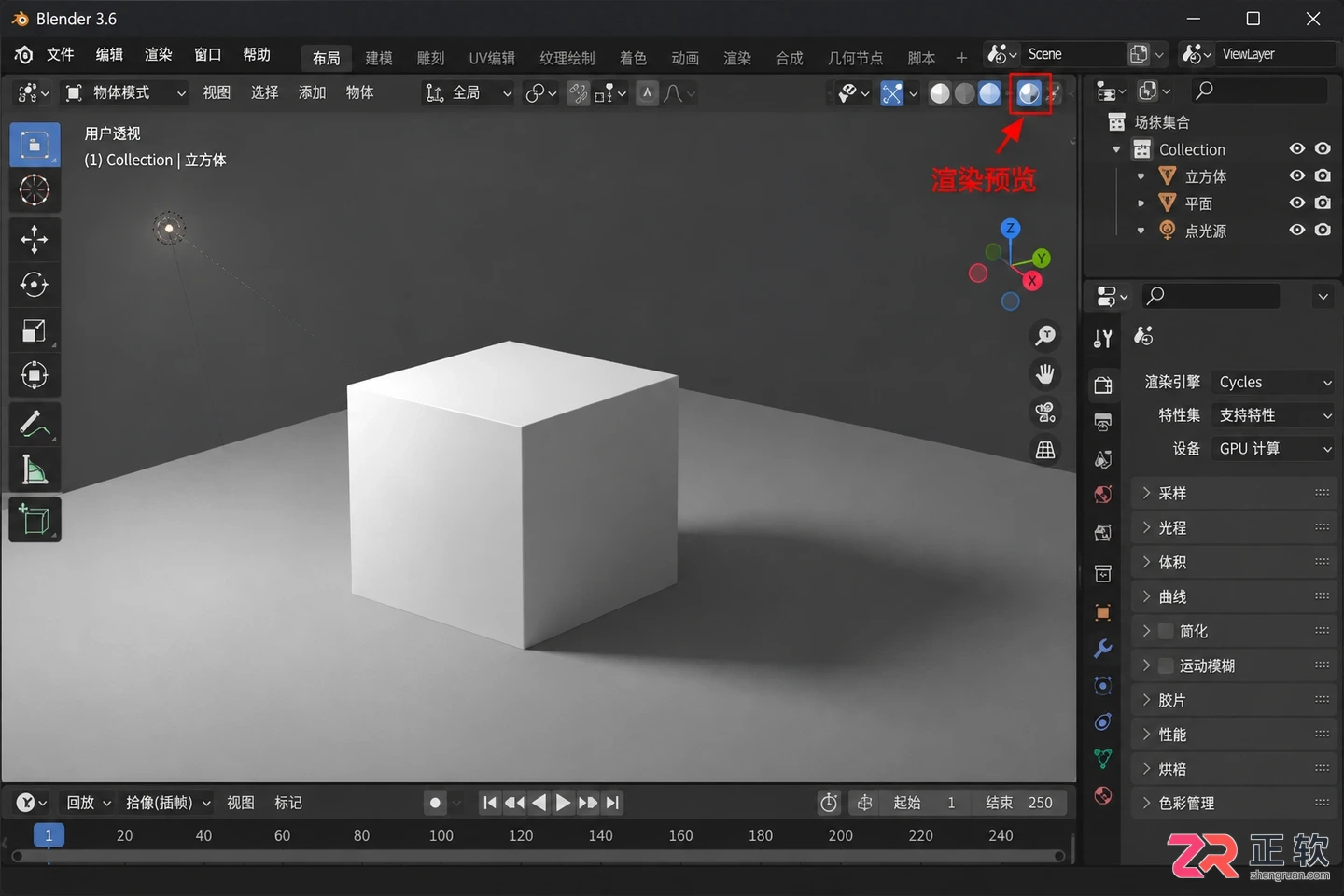1344x896 pixels.
Task: Click the zoom view magnifier icon
Action: click(1045, 335)
